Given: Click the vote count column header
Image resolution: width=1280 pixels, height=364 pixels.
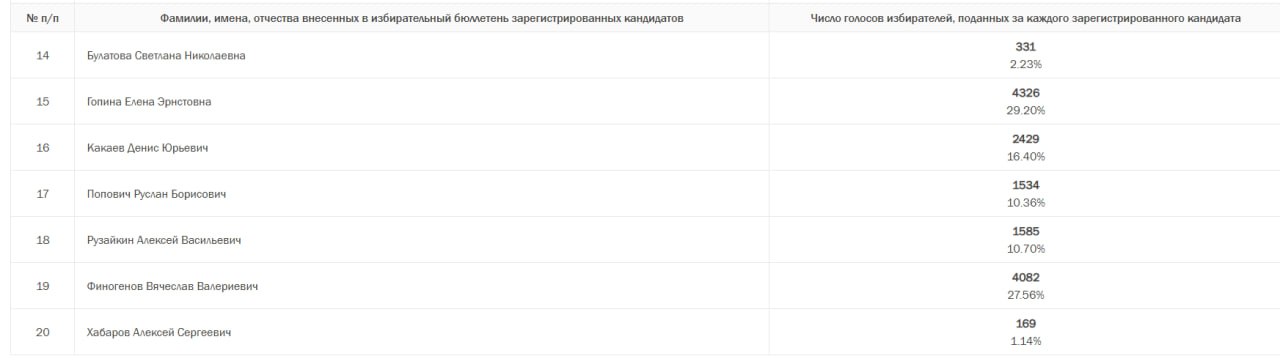Looking at the screenshot, I should [x=1025, y=19].
